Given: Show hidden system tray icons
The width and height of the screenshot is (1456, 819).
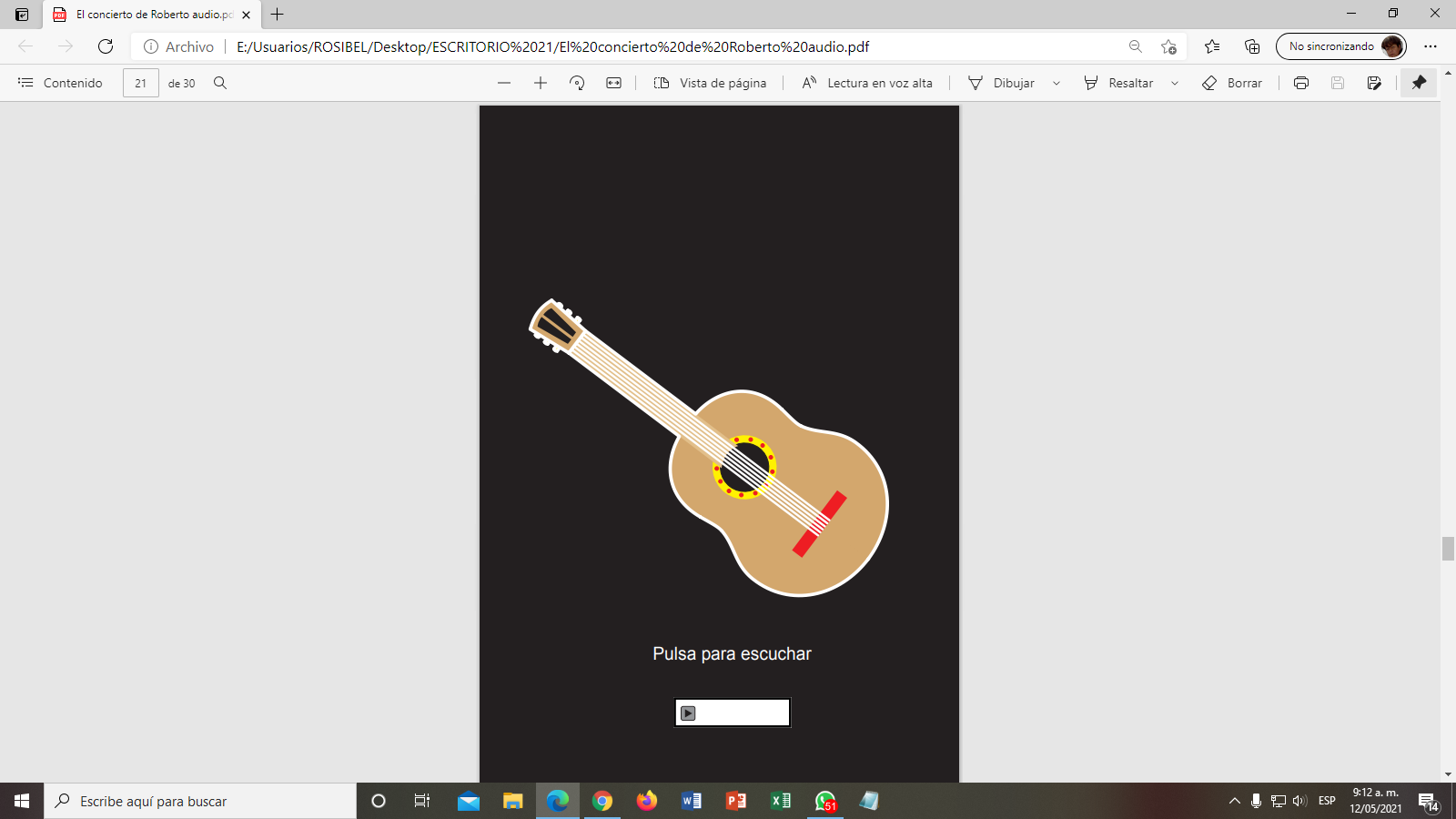Looking at the screenshot, I should [x=1235, y=801].
